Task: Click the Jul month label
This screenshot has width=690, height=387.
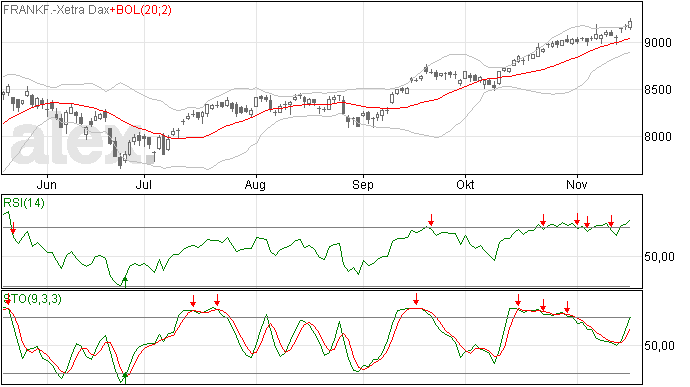Action: click(x=143, y=184)
